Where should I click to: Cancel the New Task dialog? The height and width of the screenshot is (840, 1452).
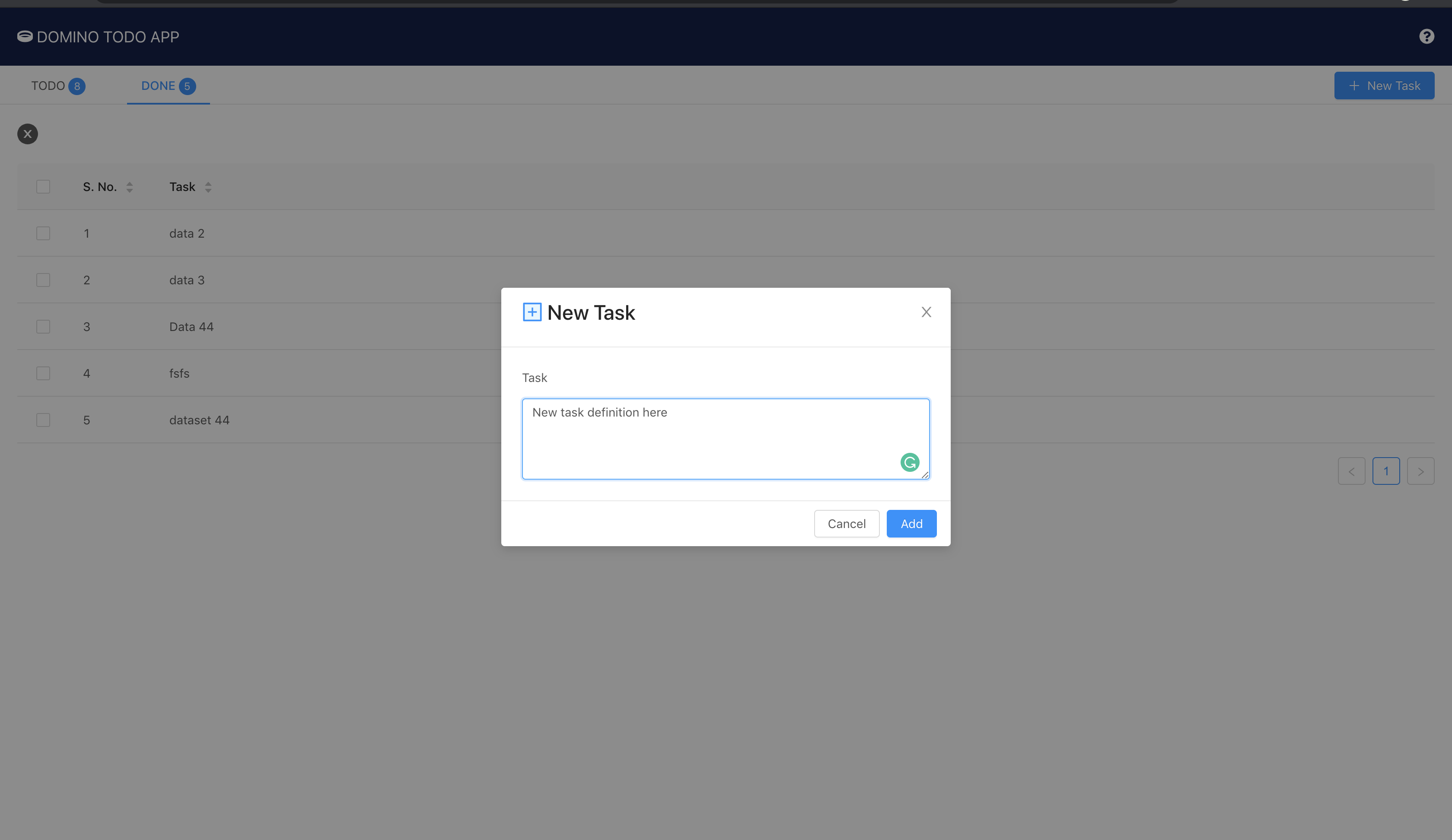click(847, 523)
